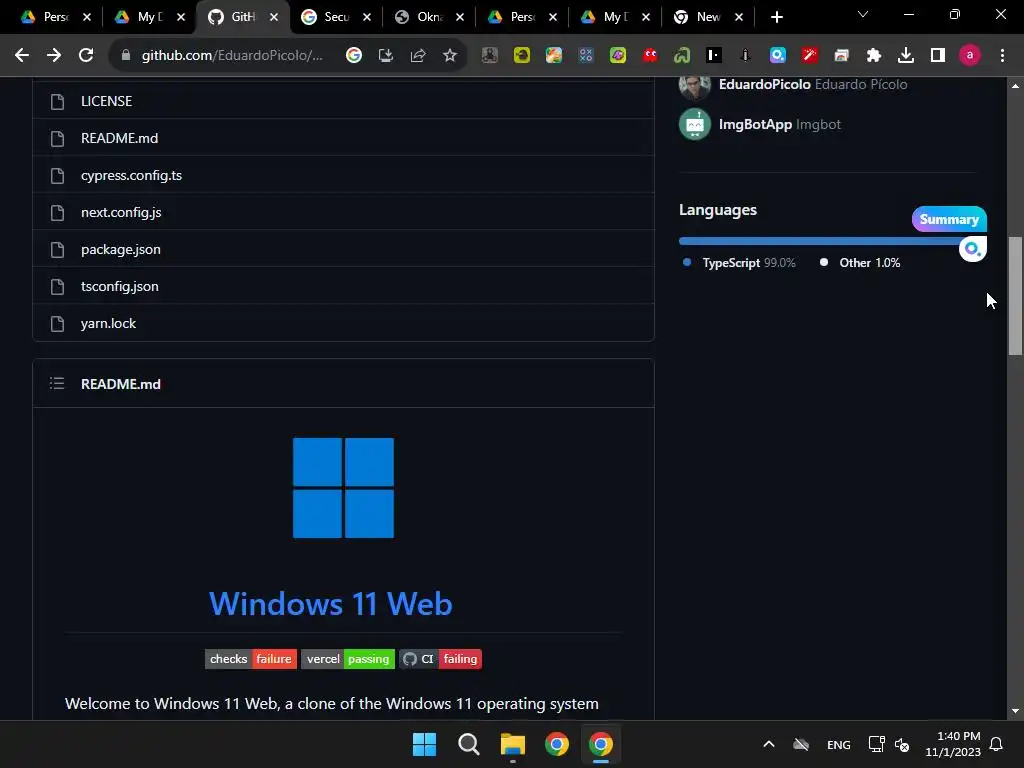Viewport: 1024px width, 768px height.
Task: Show hidden tray icons chevron
Action: [769, 744]
